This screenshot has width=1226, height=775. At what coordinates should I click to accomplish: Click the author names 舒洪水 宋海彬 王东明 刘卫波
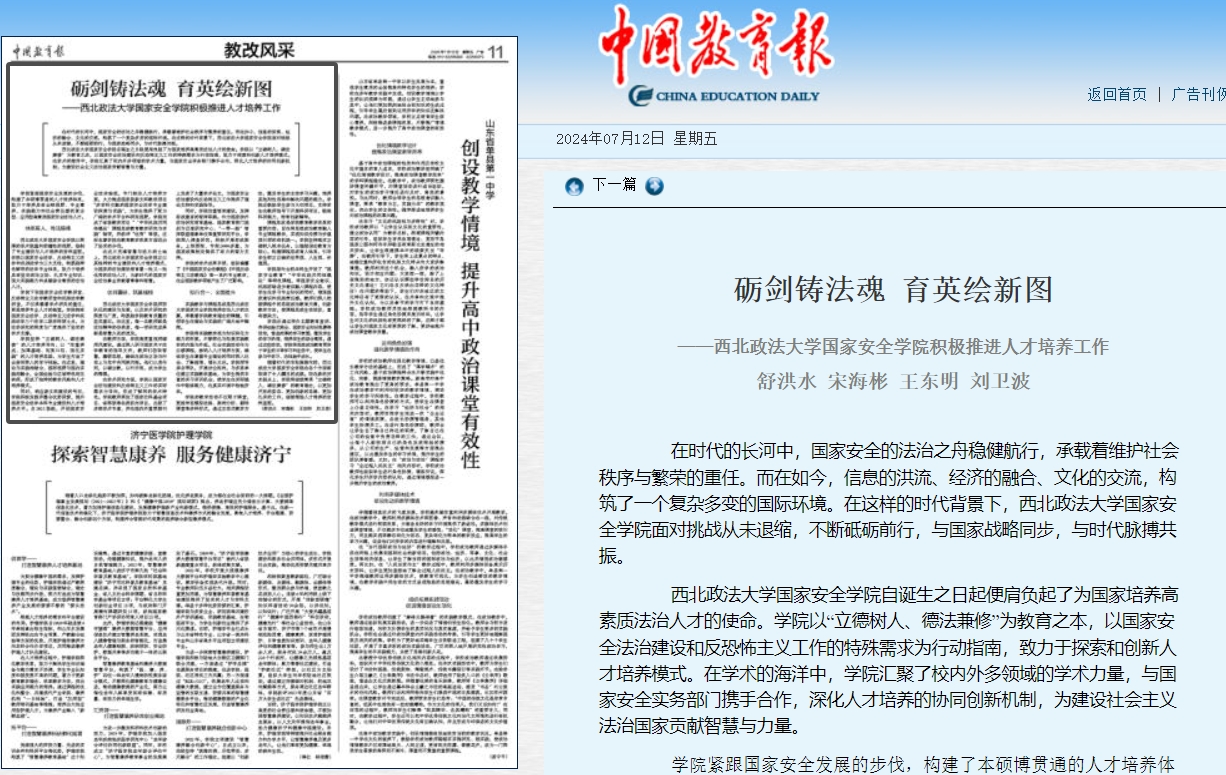click(x=893, y=381)
